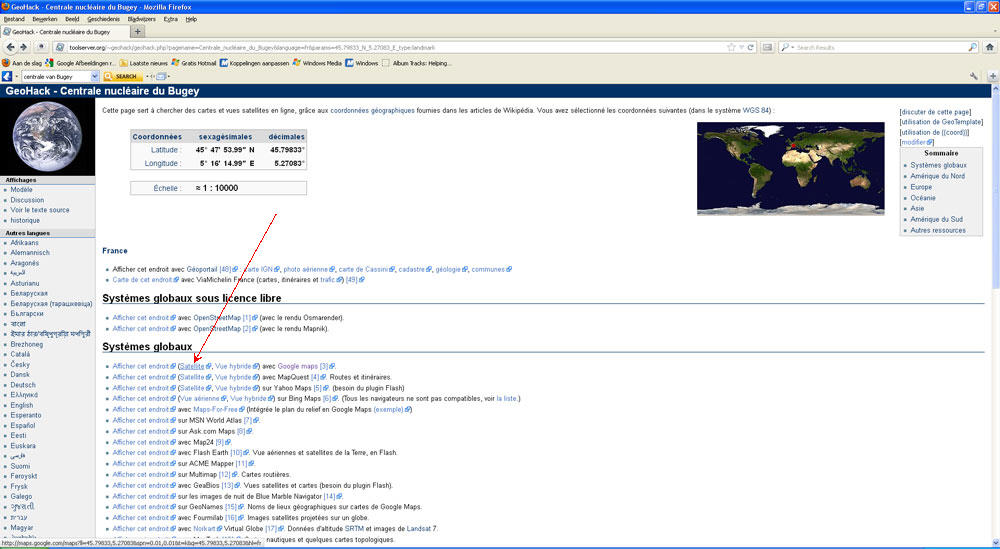Open the Bladwijzers menu
The width and height of the screenshot is (1000, 549).
coord(142,19)
